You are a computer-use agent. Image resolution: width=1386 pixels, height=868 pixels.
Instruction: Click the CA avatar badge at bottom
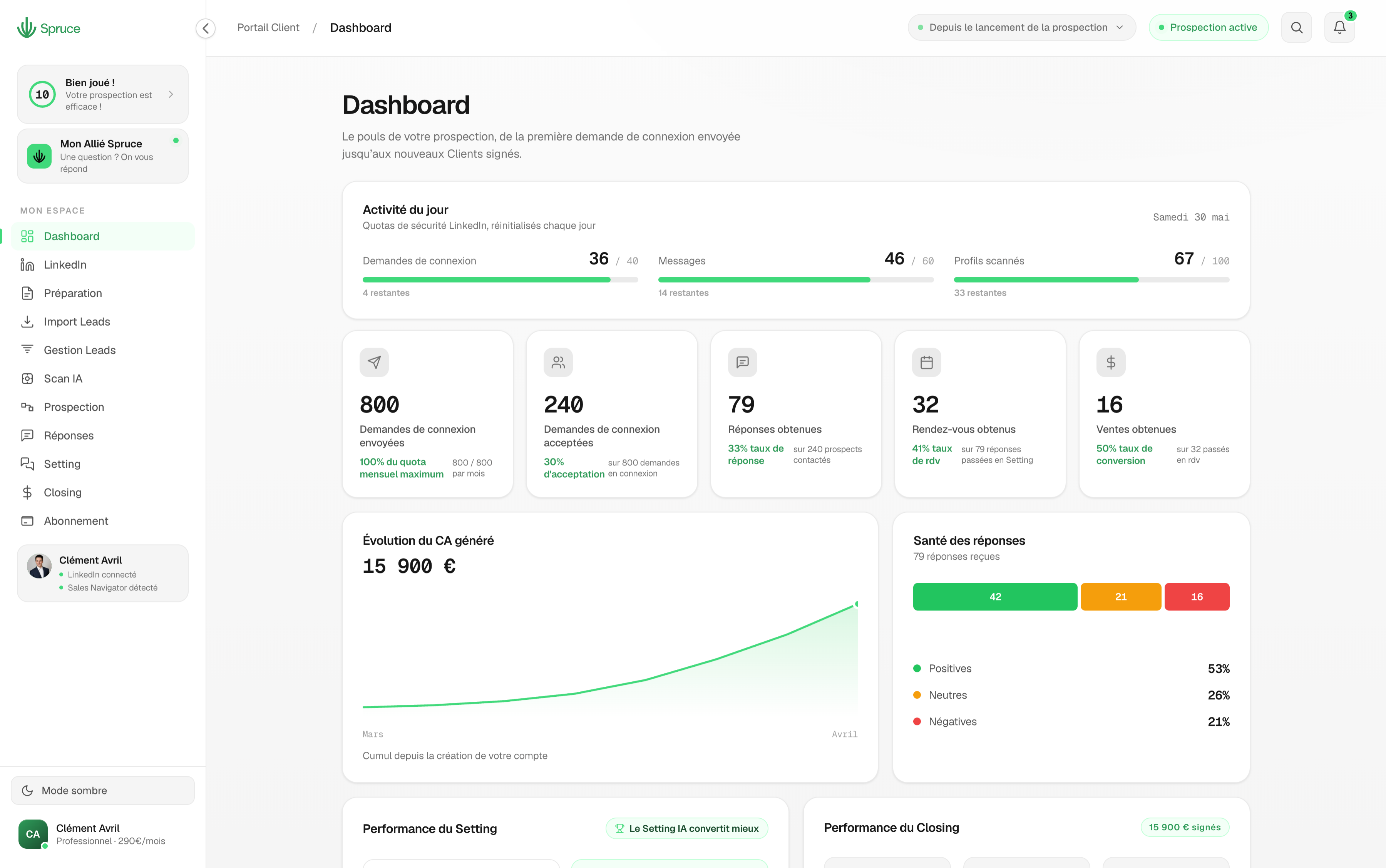click(33, 834)
